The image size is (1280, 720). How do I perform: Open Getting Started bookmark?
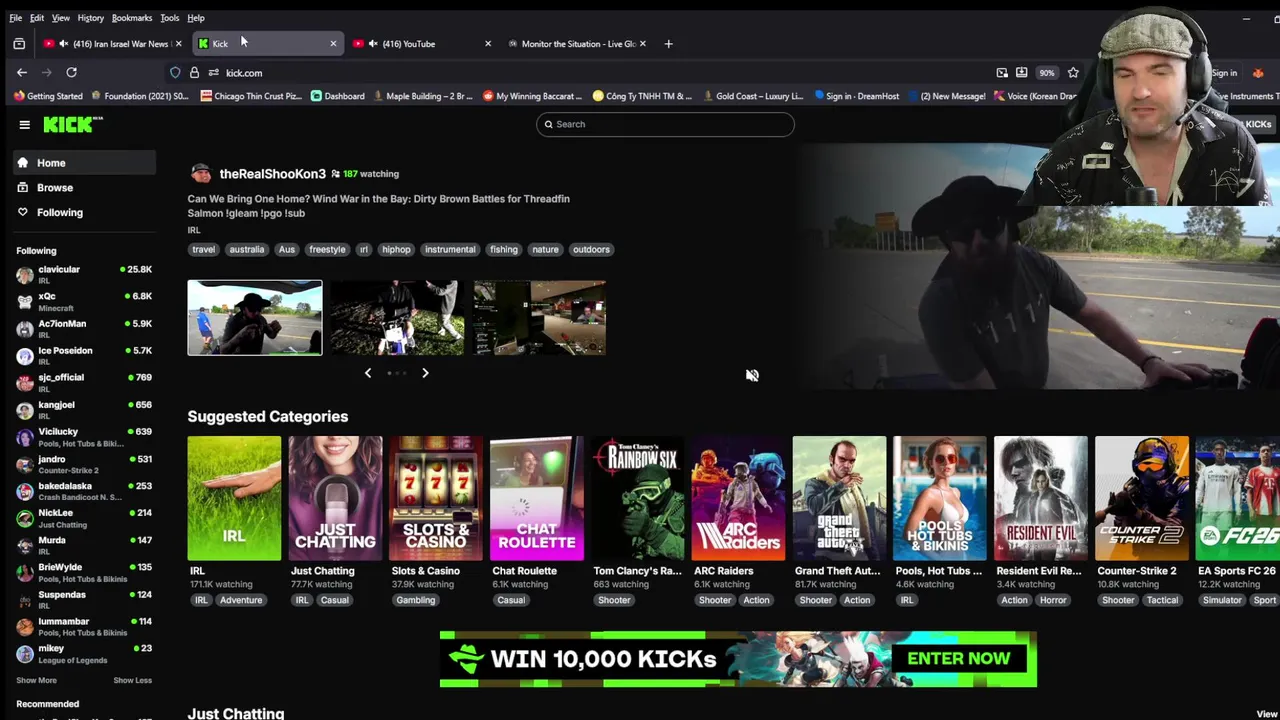48,96
